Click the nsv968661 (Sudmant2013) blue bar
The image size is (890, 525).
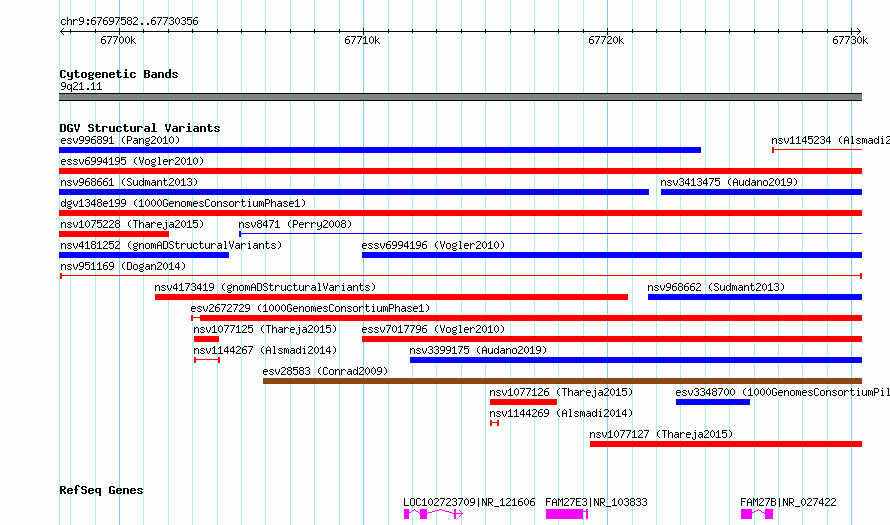(x=354, y=192)
